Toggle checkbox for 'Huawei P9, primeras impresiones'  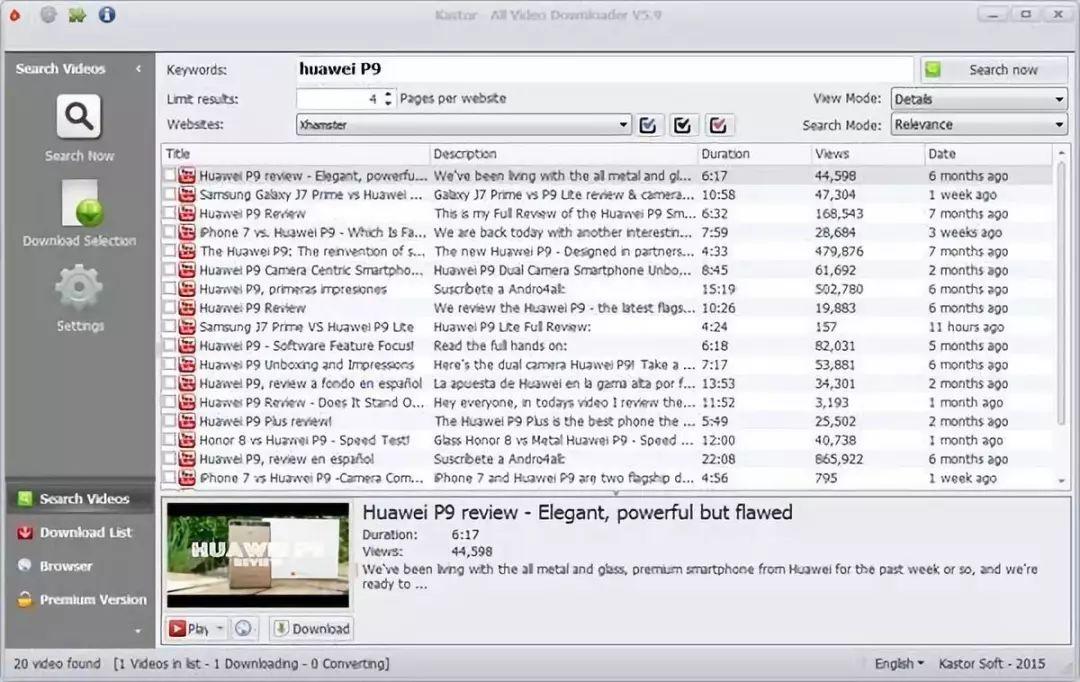click(x=169, y=290)
